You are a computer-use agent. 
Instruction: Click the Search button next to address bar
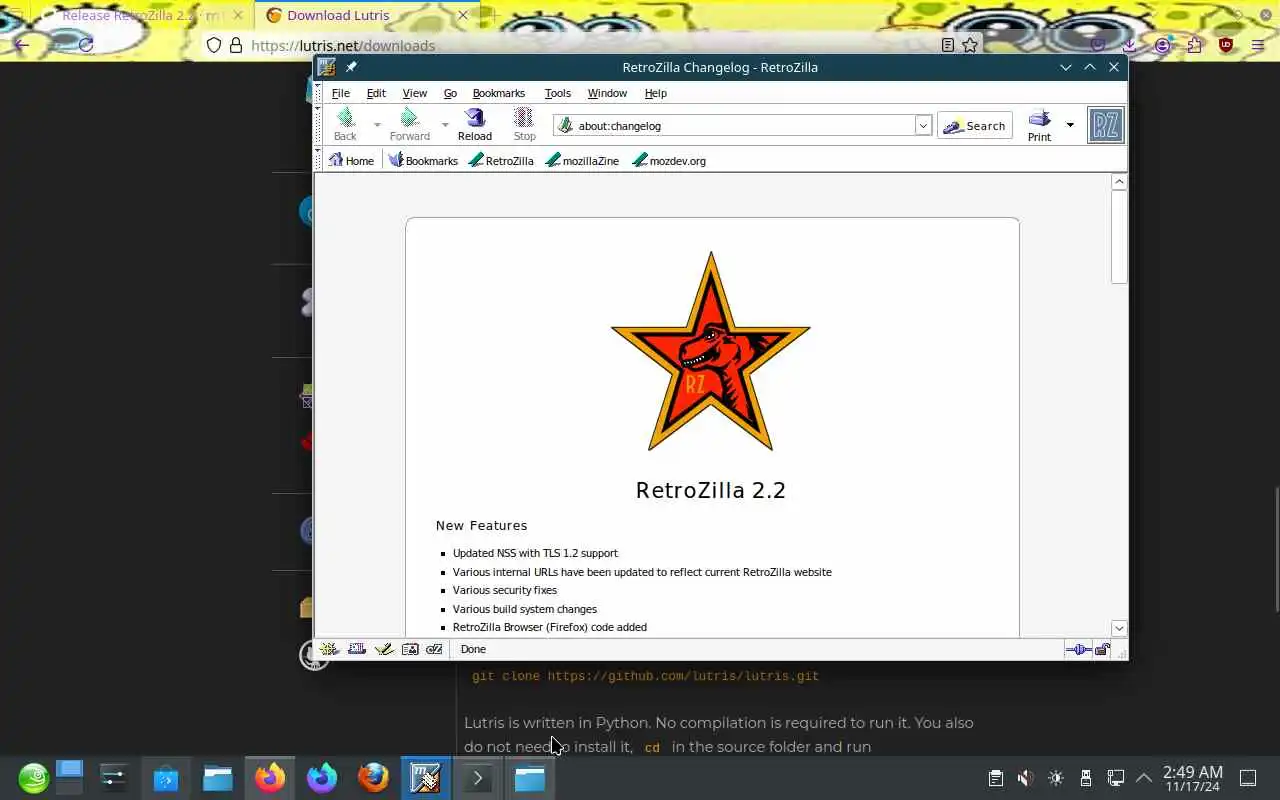pos(975,125)
